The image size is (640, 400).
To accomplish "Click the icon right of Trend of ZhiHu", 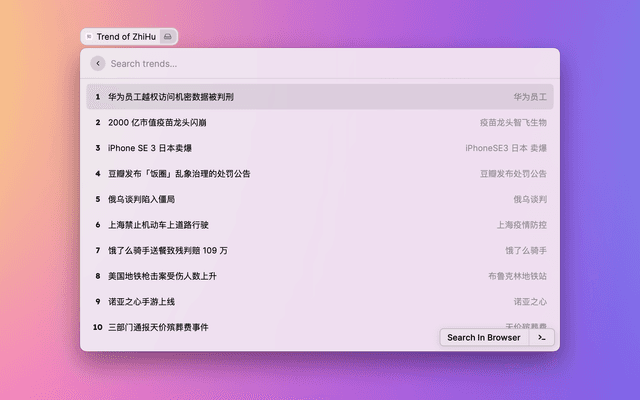I will 168,37.
